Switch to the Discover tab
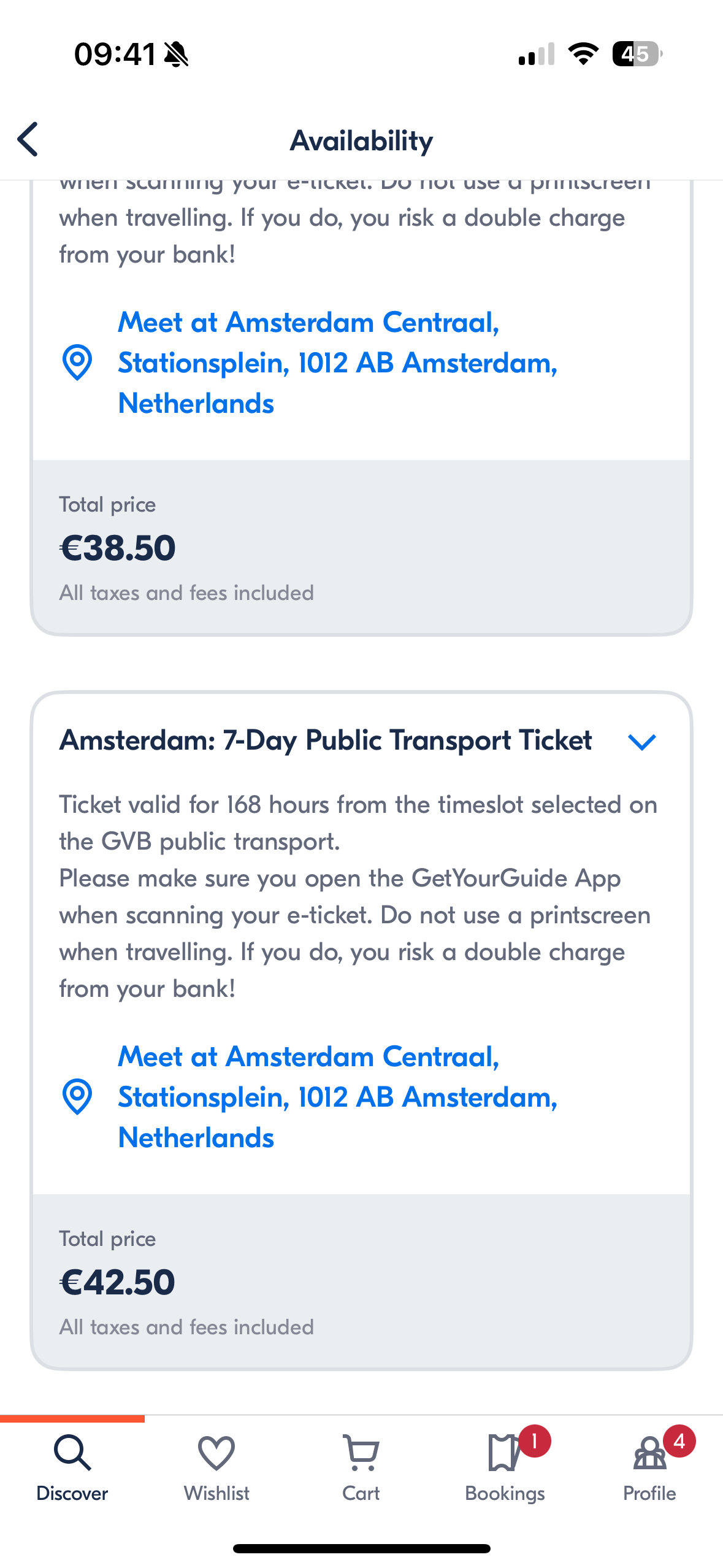723x1568 pixels. coord(72,1467)
